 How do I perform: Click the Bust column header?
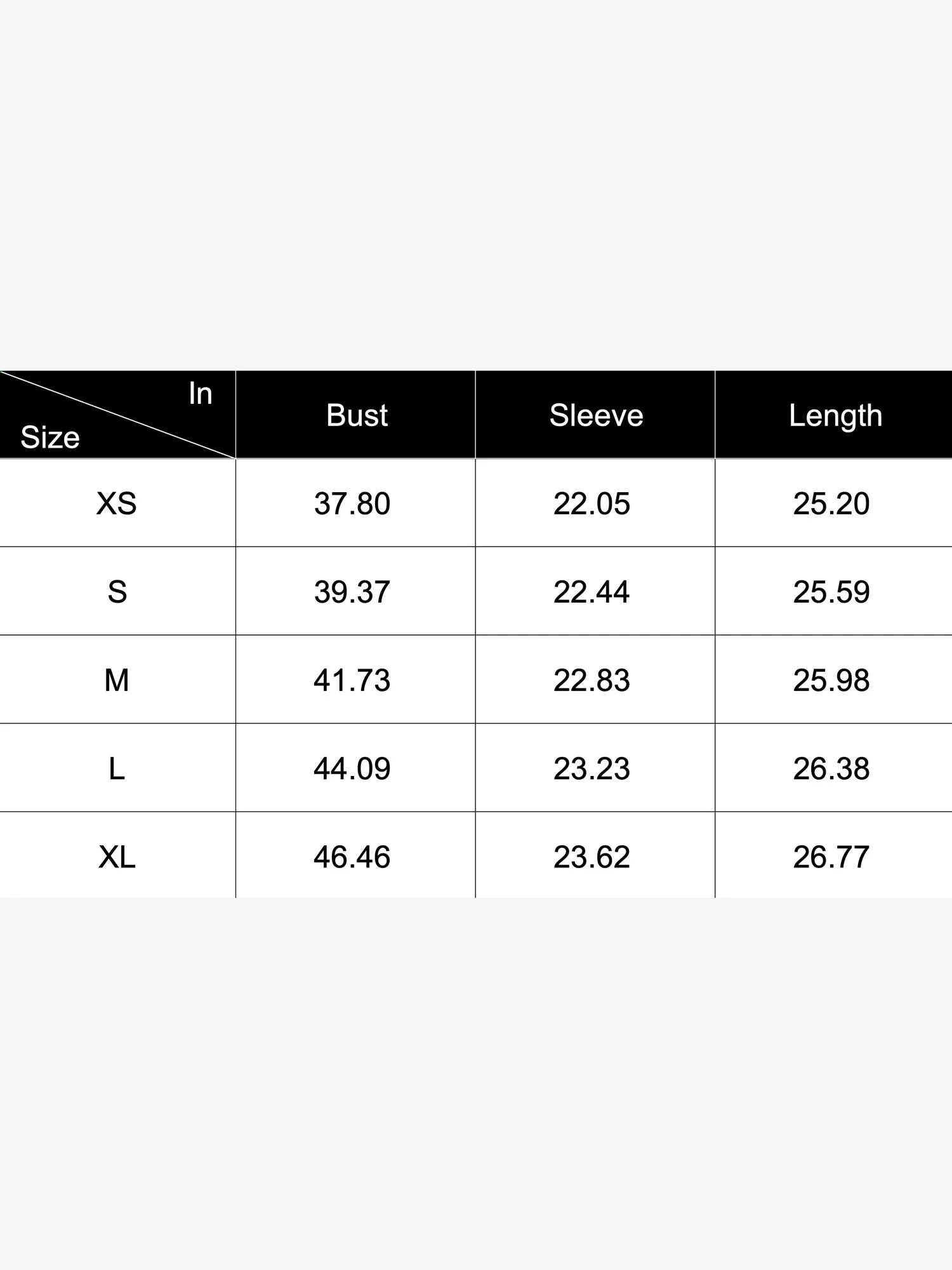pyautogui.click(x=357, y=415)
